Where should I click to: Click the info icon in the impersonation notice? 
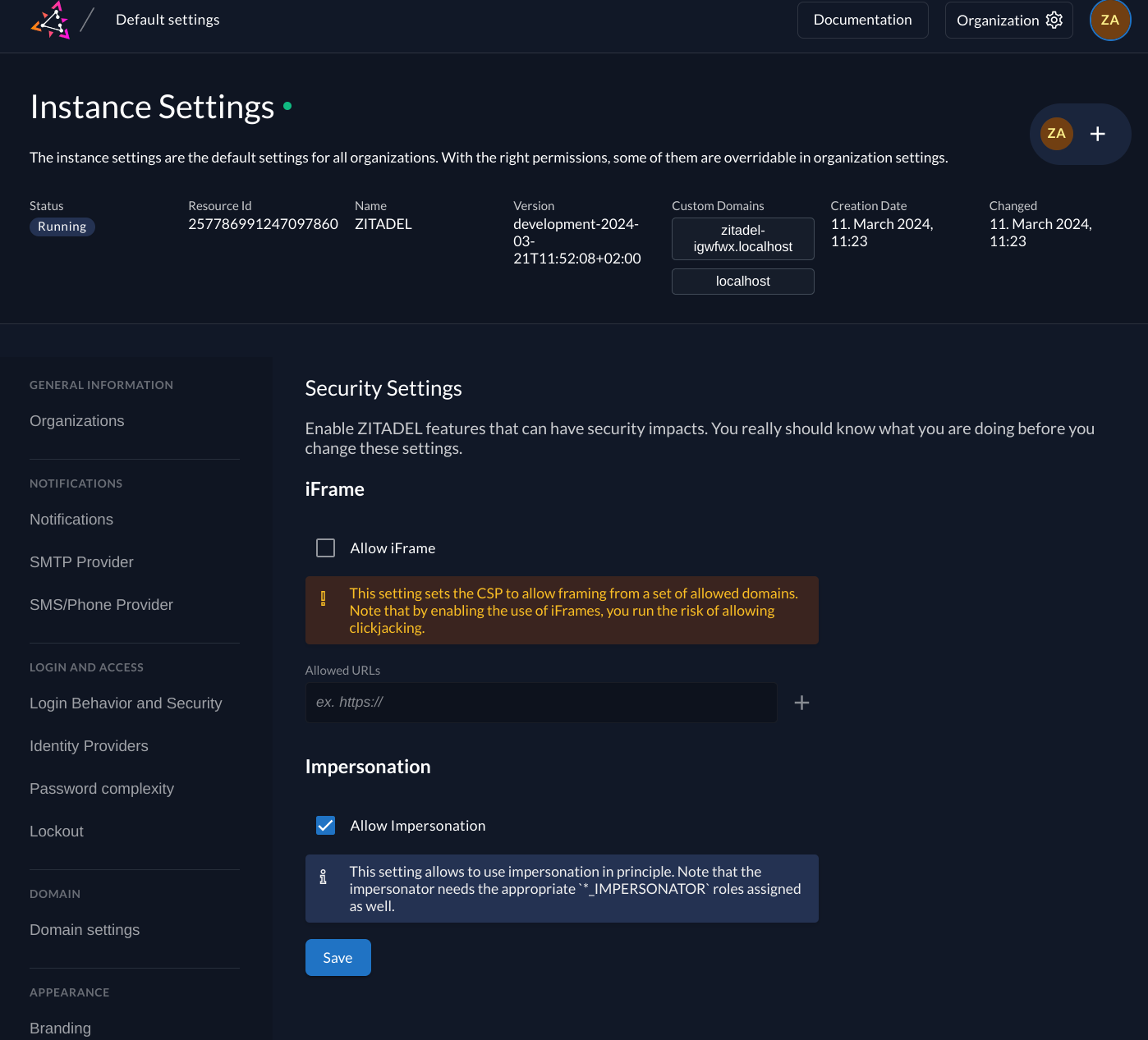tap(325, 877)
